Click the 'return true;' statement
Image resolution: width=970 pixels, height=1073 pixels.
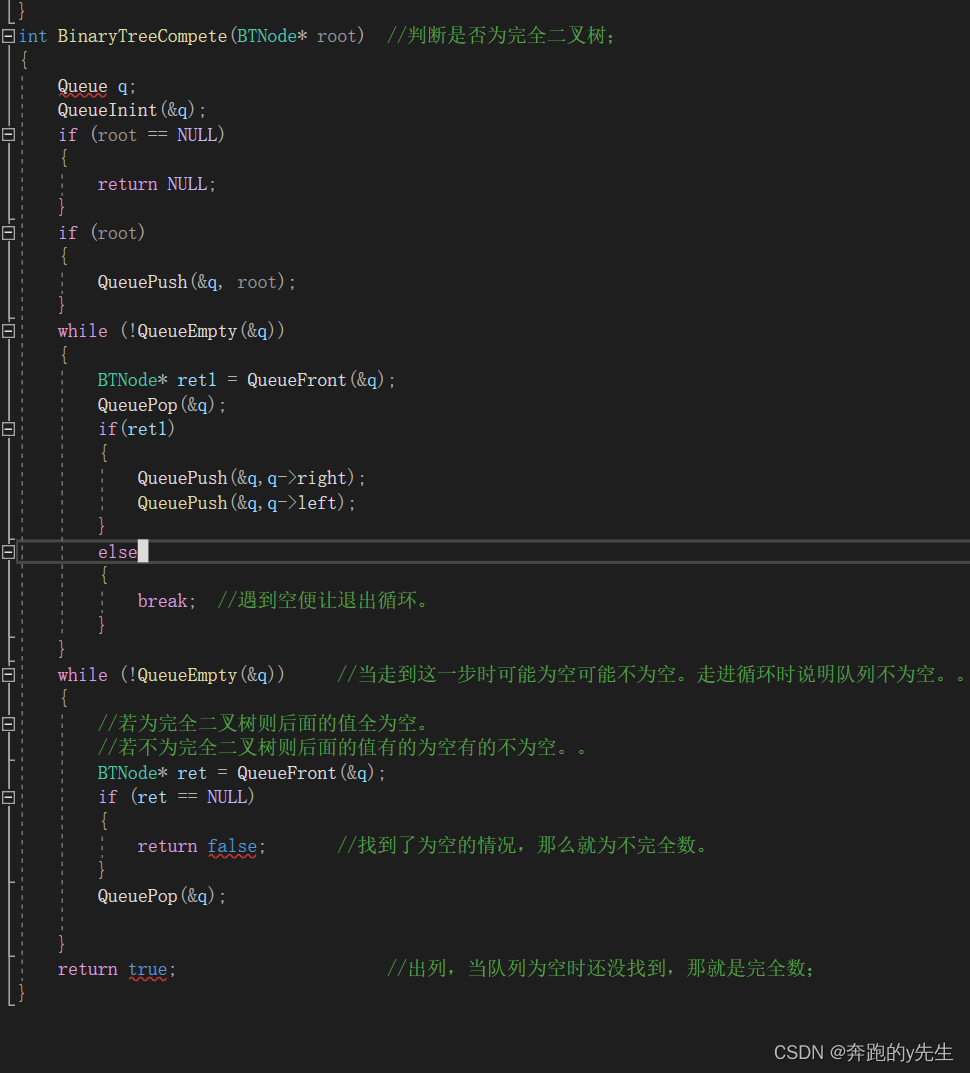pyautogui.click(x=116, y=970)
